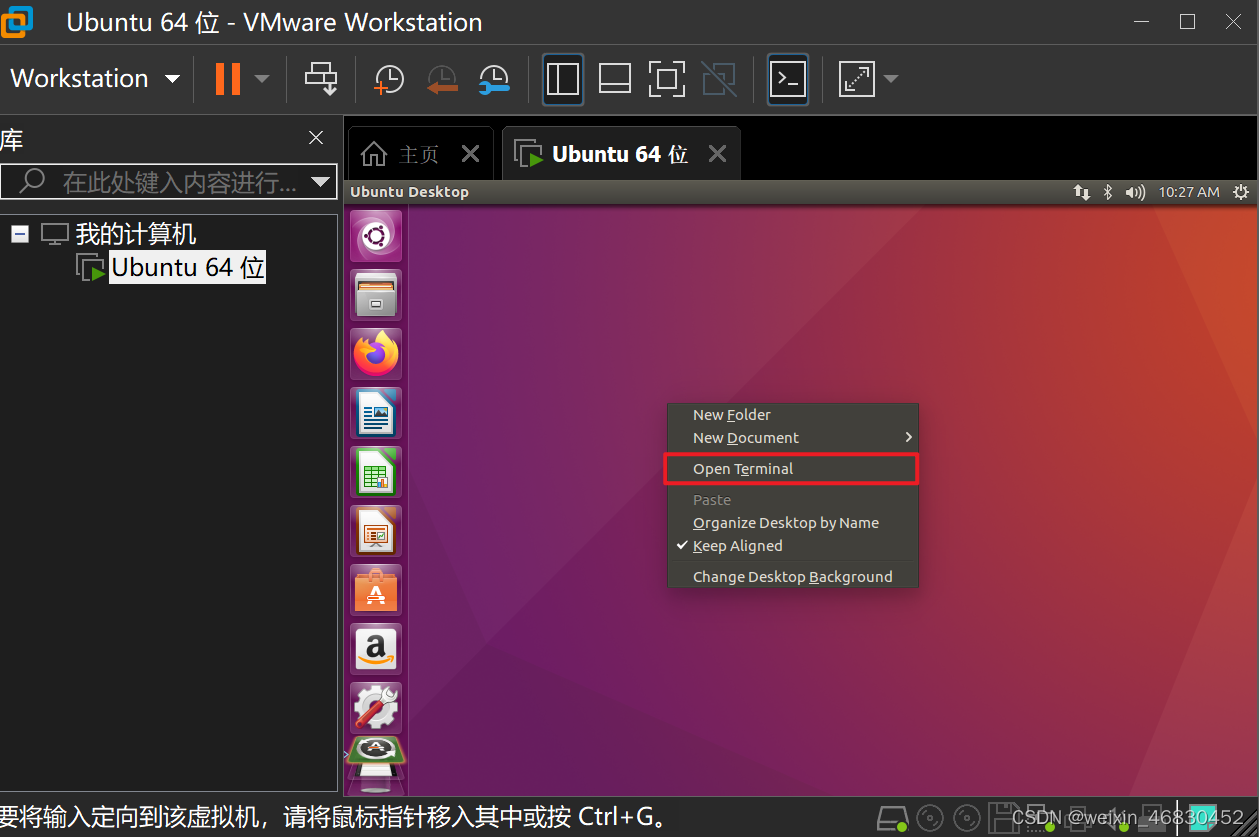Open the Ubuntu Dash search launcher icon
This screenshot has width=1259, height=837.
pos(376,237)
